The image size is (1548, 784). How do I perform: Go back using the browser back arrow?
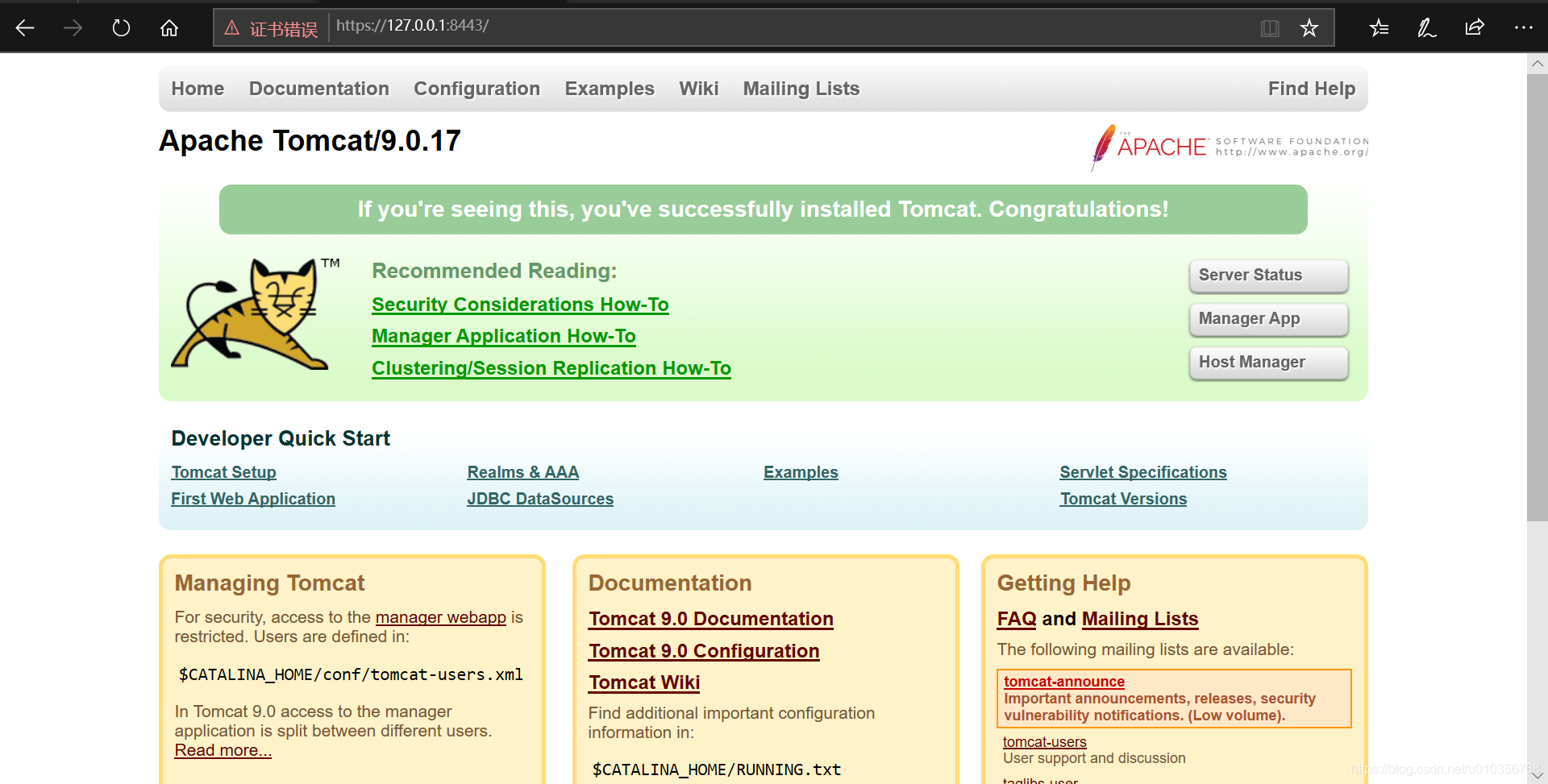tap(25, 28)
